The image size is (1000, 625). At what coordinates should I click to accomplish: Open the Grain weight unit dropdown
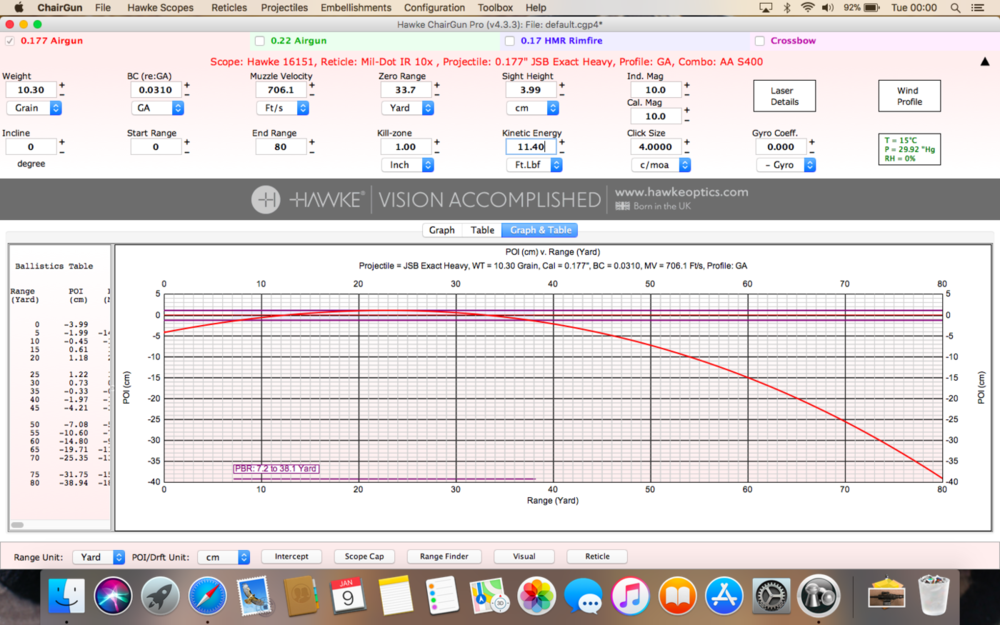(34, 108)
